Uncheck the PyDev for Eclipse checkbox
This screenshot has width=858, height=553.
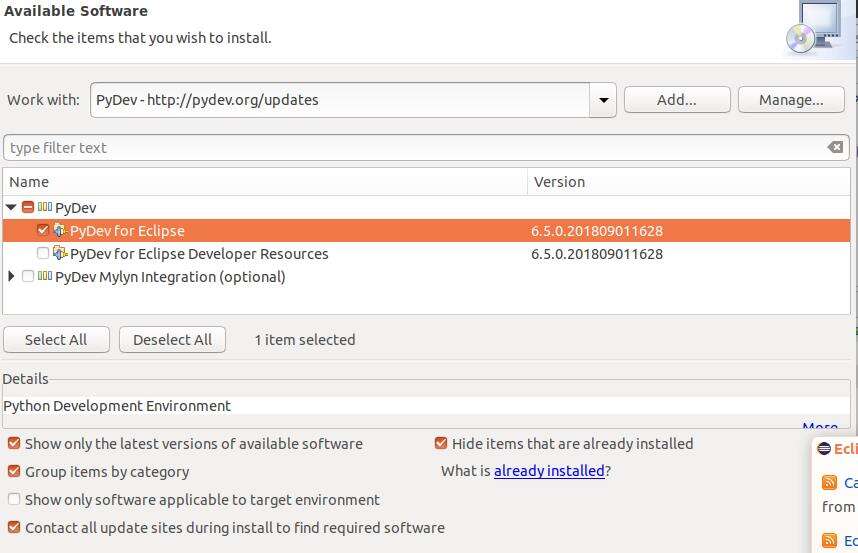(43, 230)
